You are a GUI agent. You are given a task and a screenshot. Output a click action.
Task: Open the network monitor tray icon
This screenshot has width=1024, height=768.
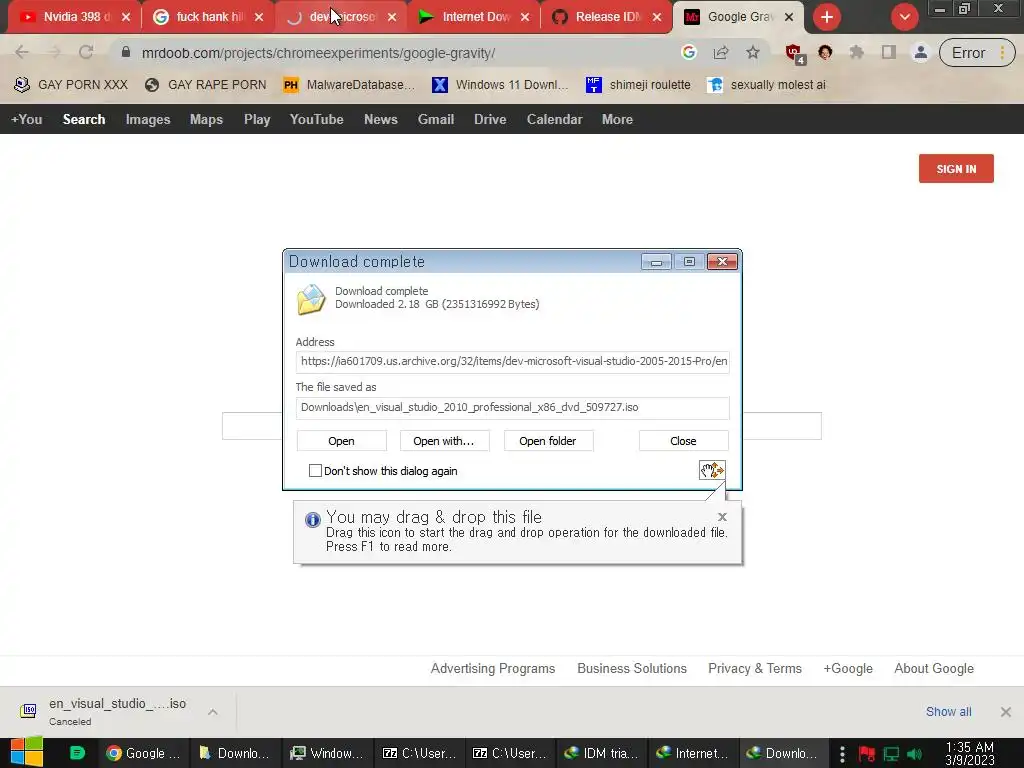tap(891, 754)
